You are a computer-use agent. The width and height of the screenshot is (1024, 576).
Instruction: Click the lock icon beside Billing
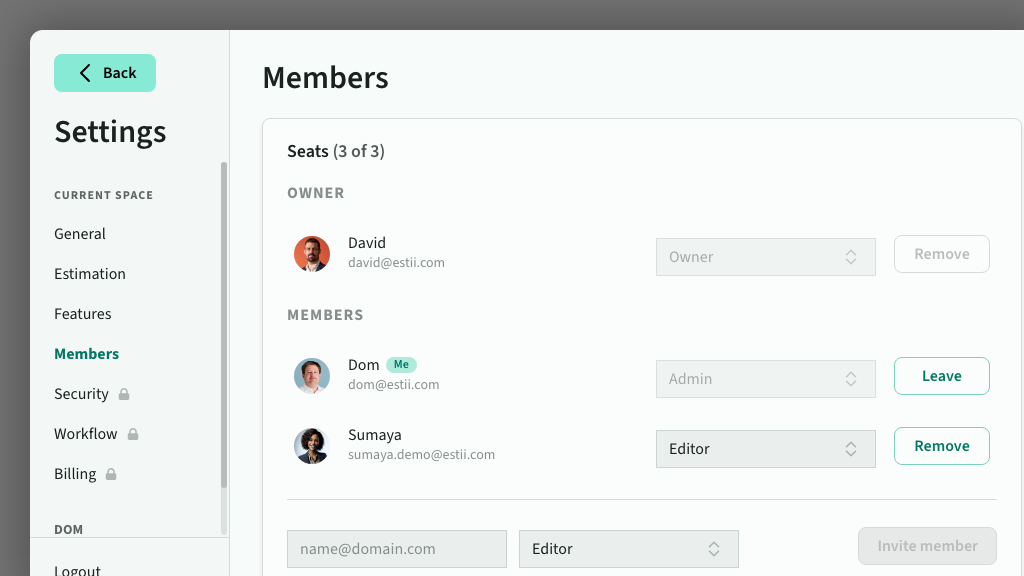pos(111,474)
